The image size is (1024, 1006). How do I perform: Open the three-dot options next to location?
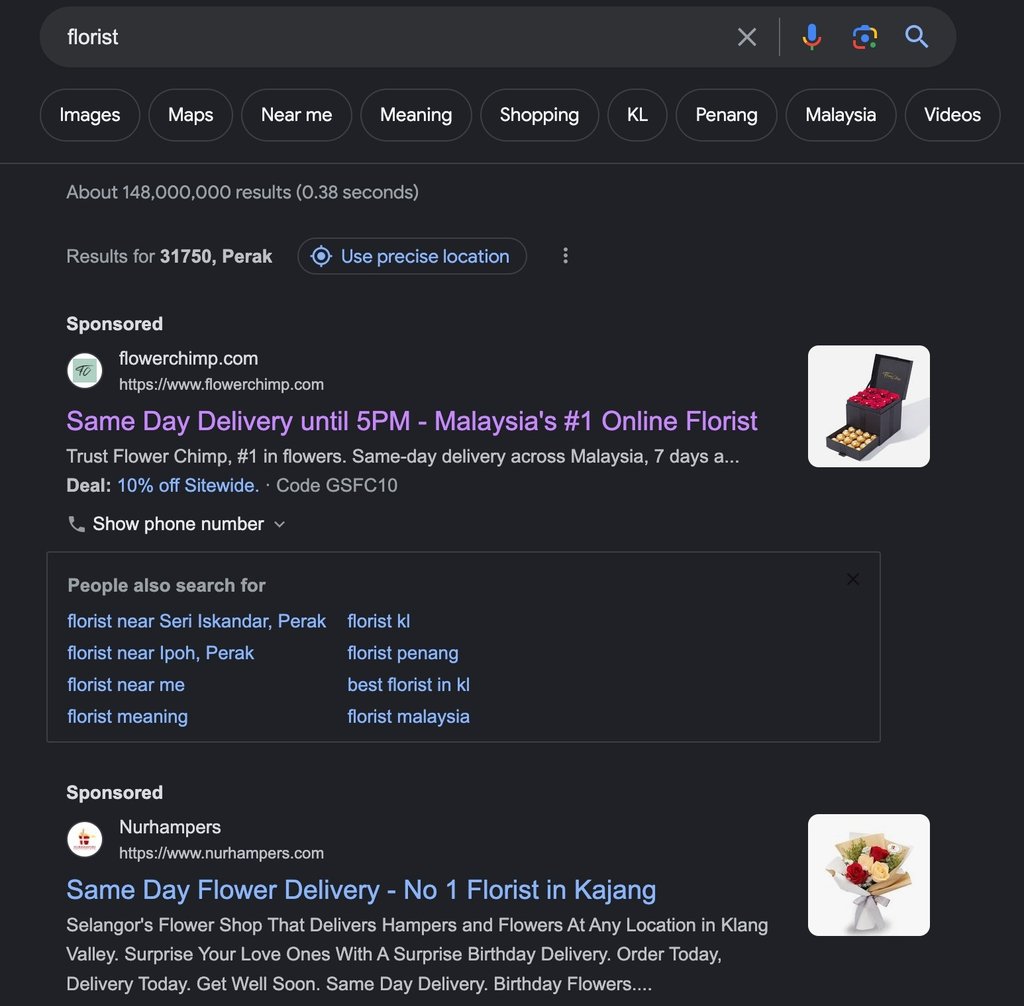point(565,256)
